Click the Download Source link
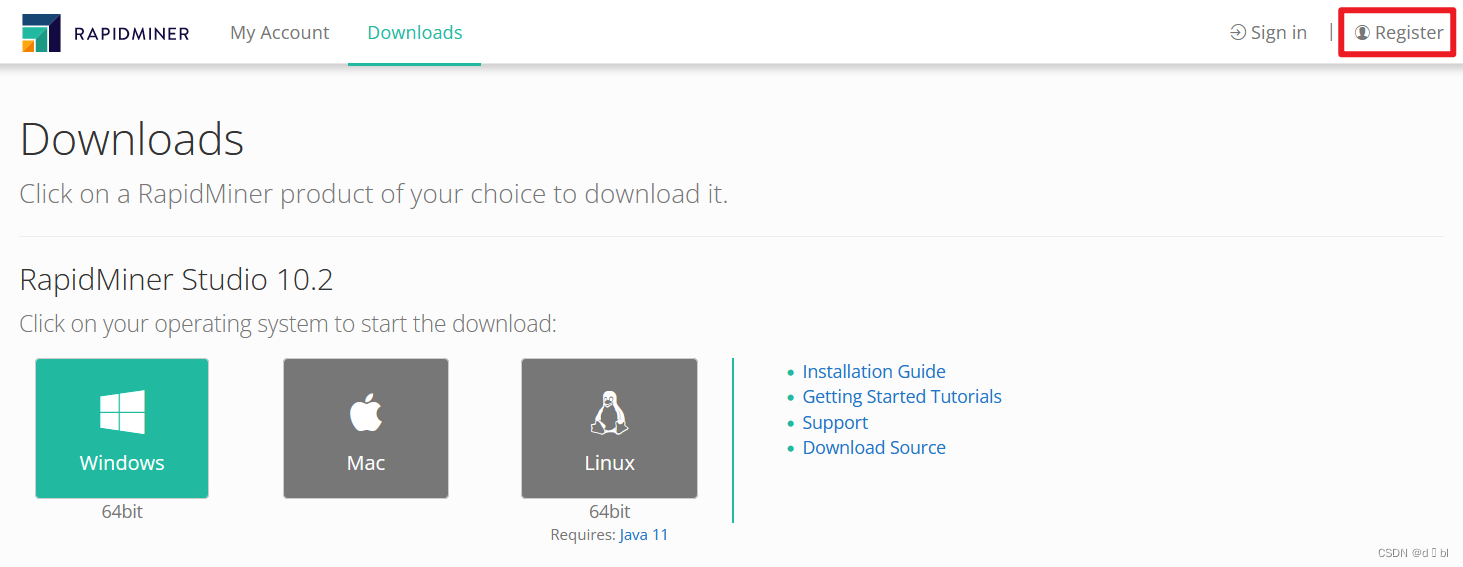The width and height of the screenshot is (1463, 567). coord(874,448)
